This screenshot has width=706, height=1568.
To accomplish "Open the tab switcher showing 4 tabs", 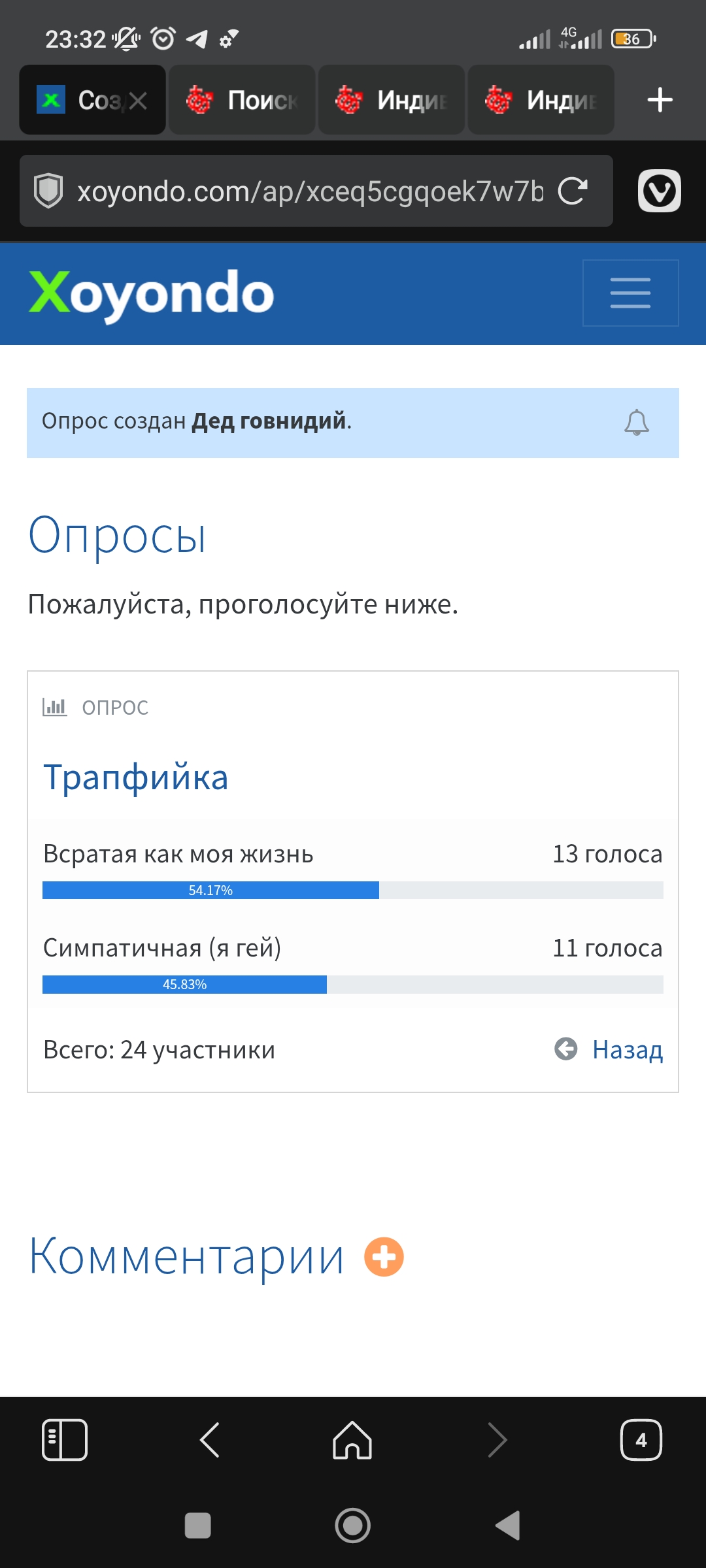I will pyautogui.click(x=641, y=1439).
